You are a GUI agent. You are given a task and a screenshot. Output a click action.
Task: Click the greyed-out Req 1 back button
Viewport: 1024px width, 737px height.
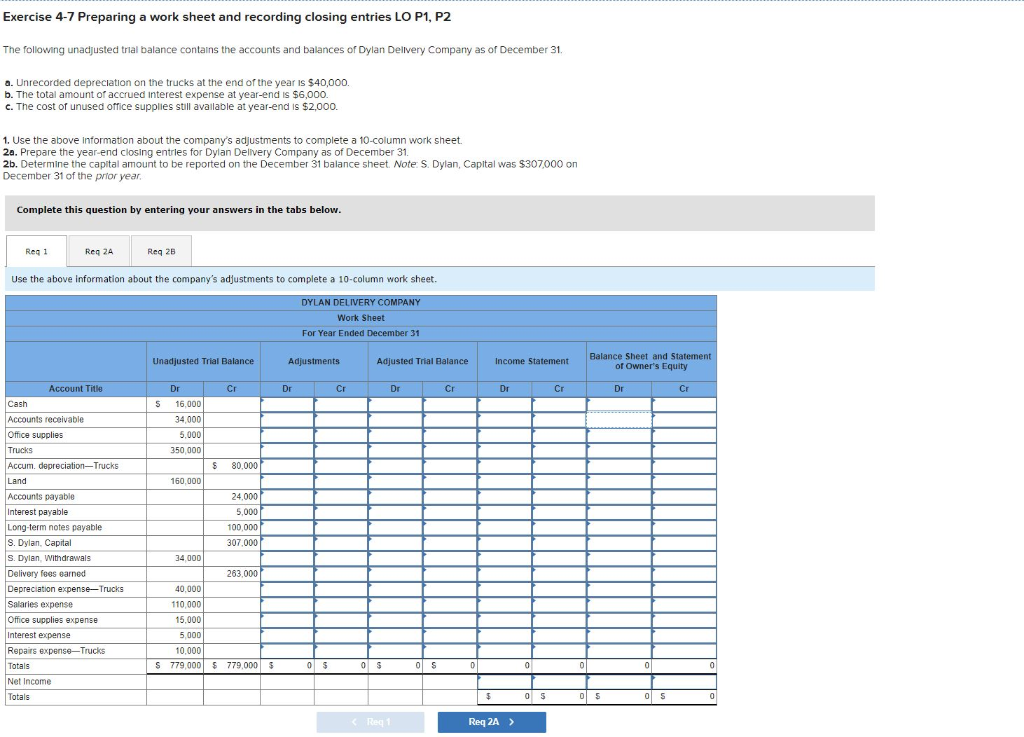[370, 722]
